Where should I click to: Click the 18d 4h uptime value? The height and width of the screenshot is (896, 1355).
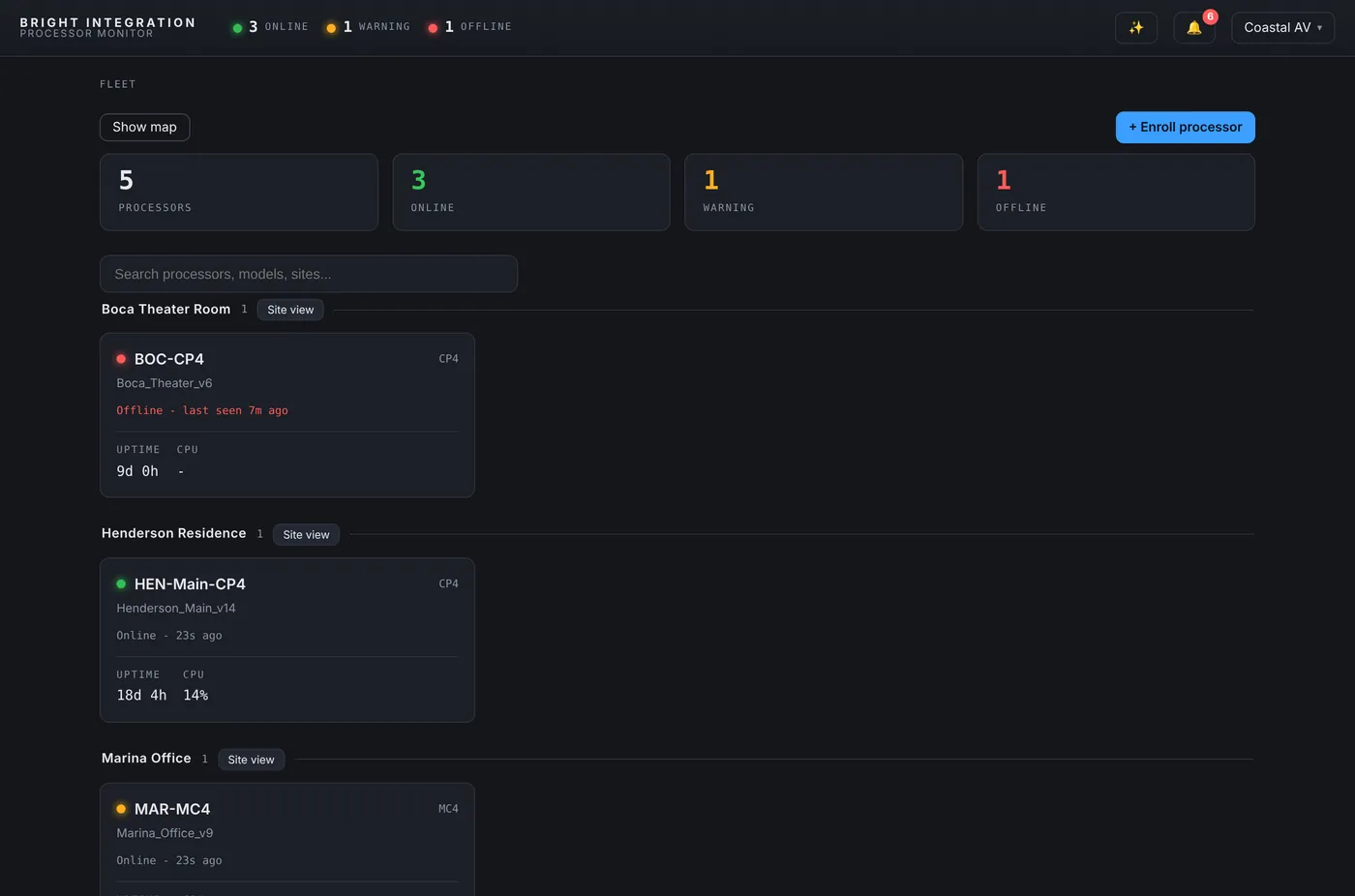point(141,696)
